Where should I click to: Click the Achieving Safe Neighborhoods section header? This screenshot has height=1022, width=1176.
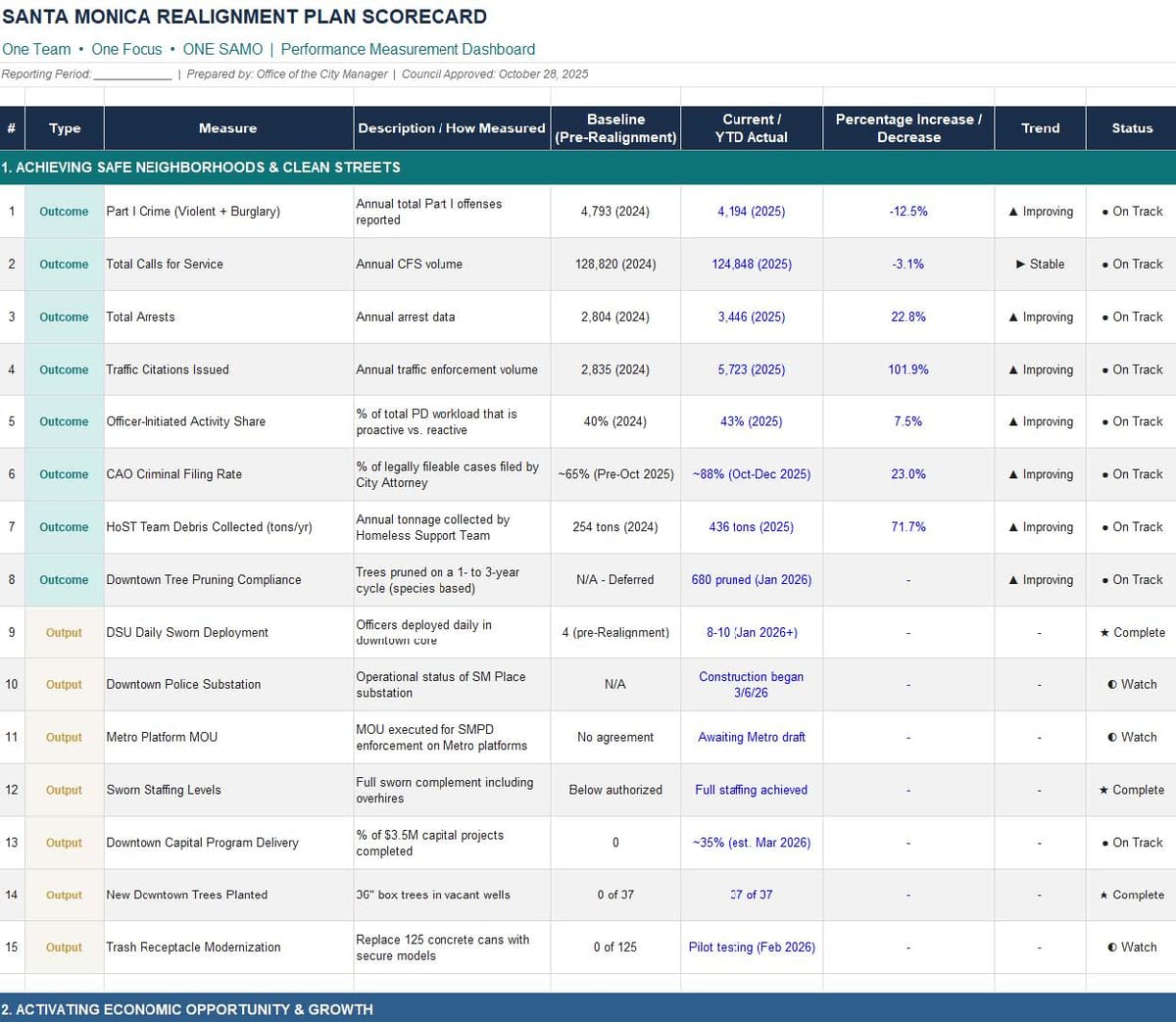201,168
